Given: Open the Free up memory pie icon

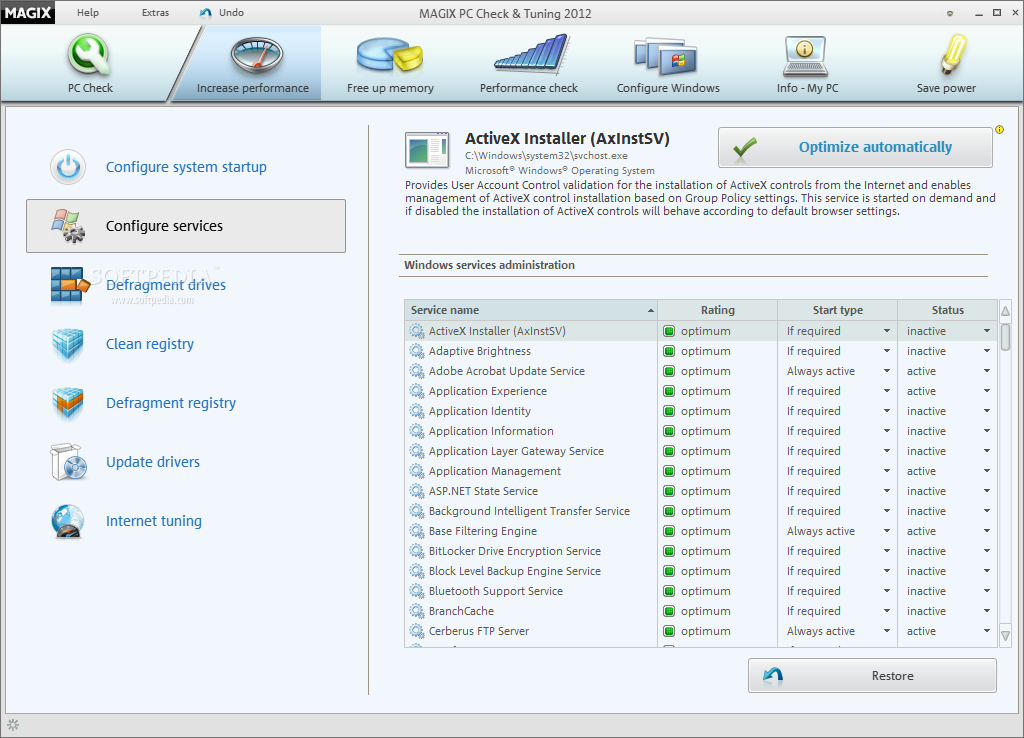Looking at the screenshot, I should pyautogui.click(x=389, y=55).
